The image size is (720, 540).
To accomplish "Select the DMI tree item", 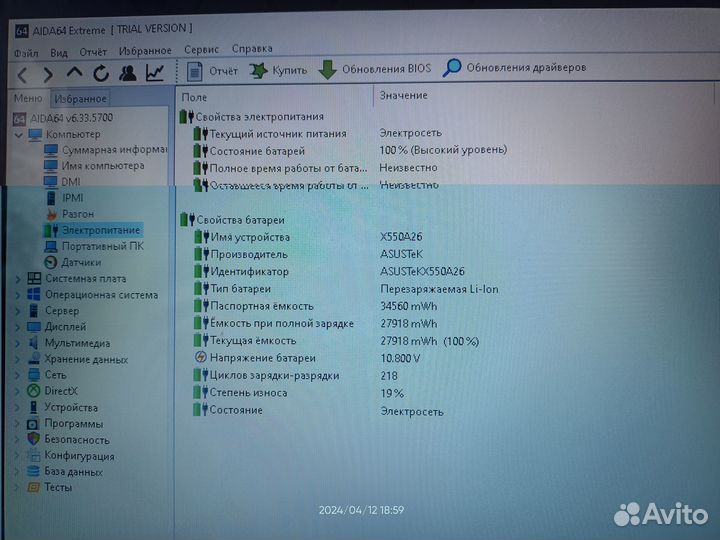I will click(x=62, y=182).
